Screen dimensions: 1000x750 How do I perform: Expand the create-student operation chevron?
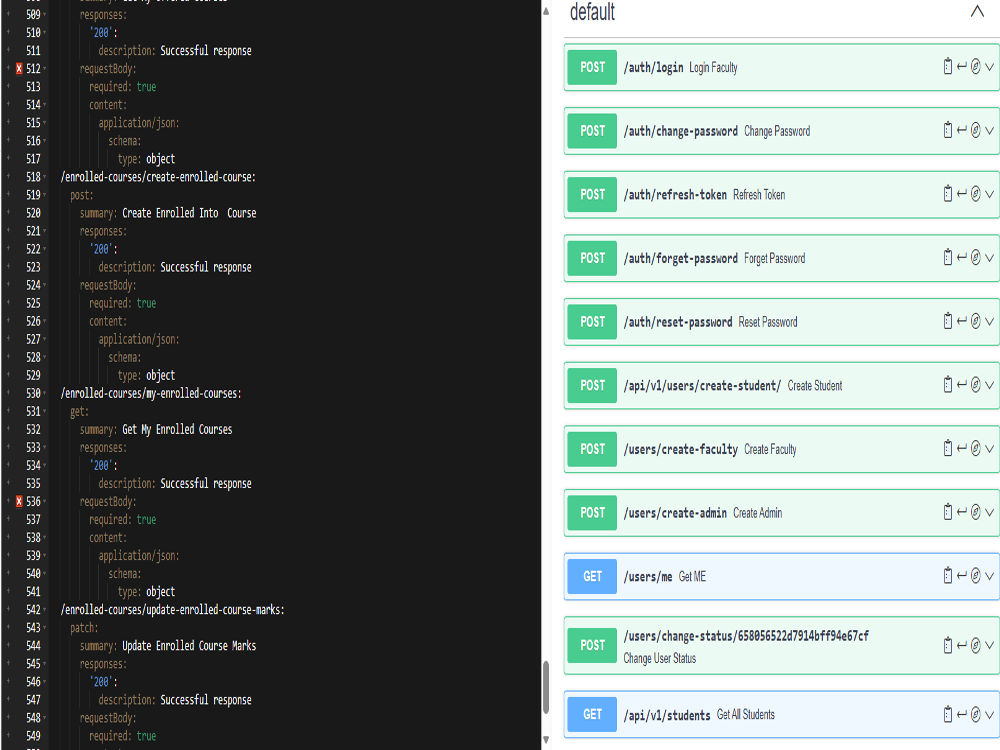pos(989,385)
